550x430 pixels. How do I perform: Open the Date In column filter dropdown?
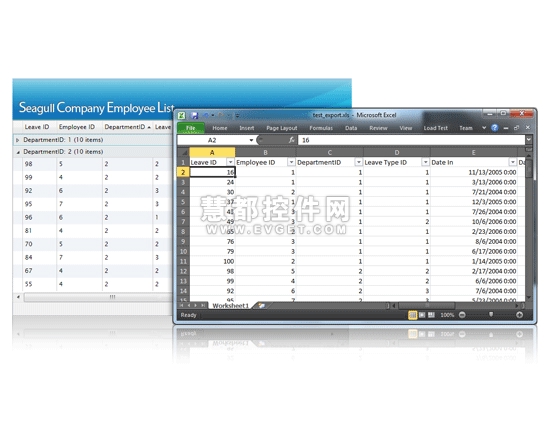(512, 162)
